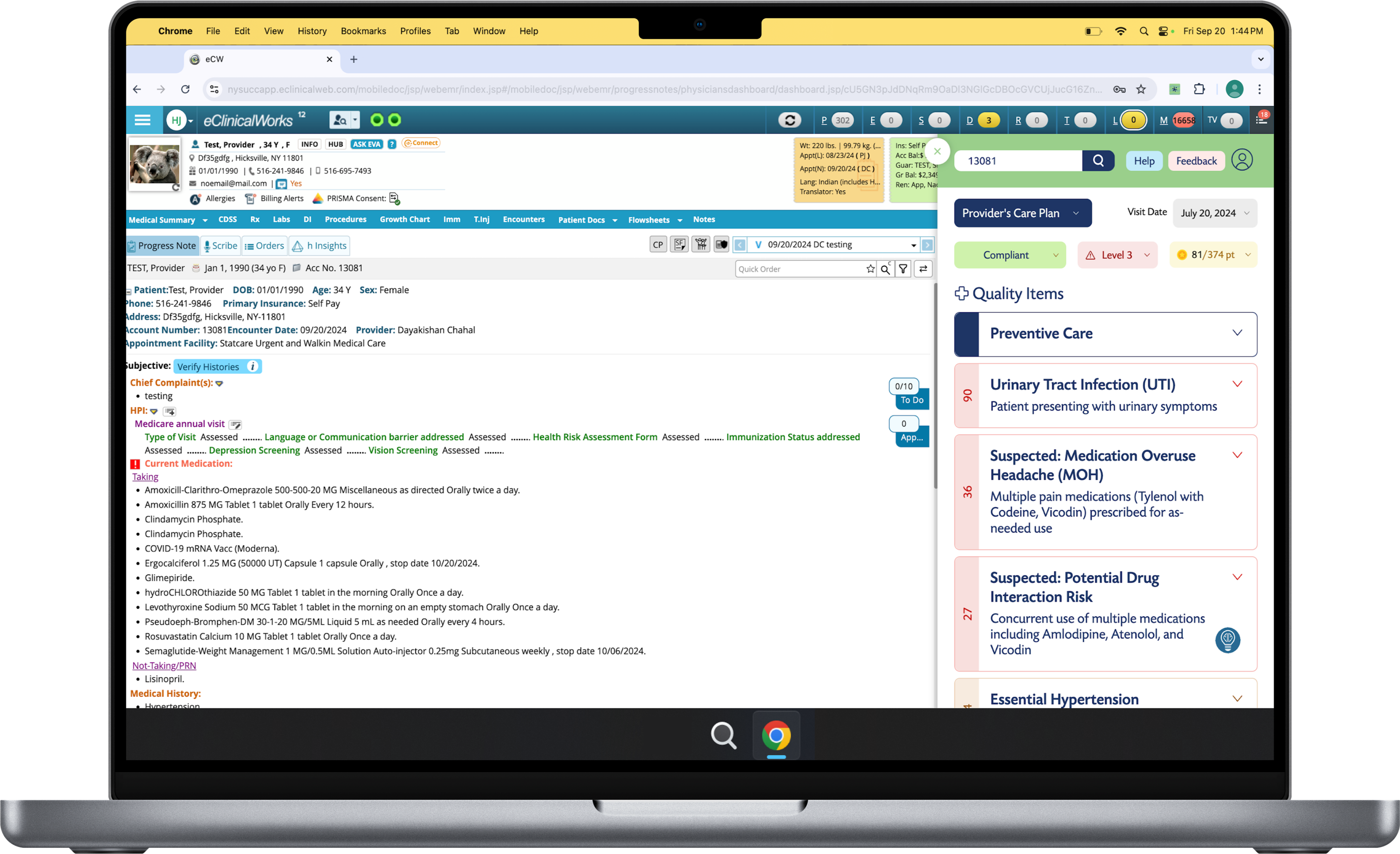This screenshot has height=854, width=1400.
Task: Open the Flowsheets dropdown
Action: [x=655, y=220]
